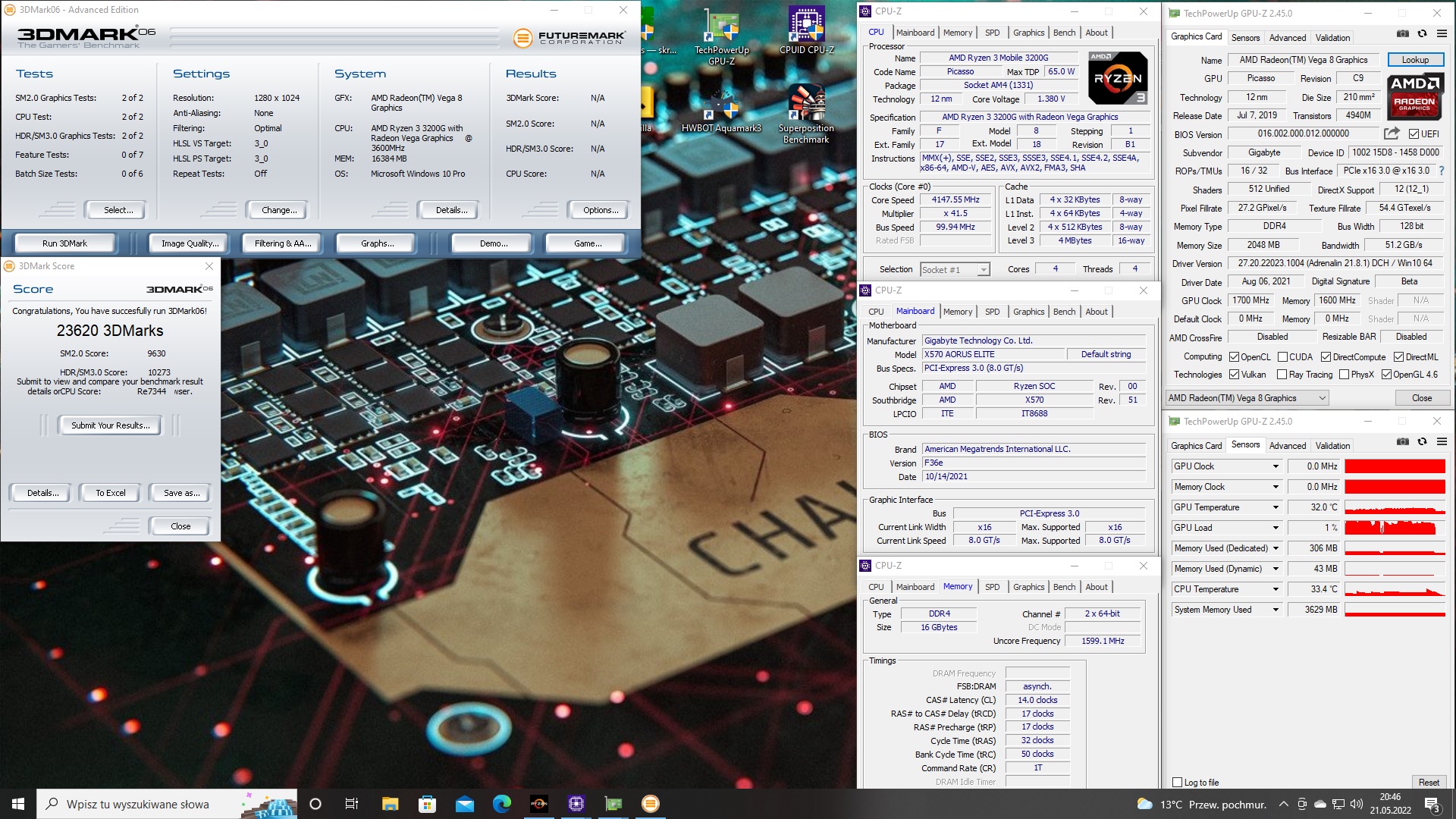Click the BIOS export share icon
This screenshot has width=1456, height=819.
[x=1392, y=133]
